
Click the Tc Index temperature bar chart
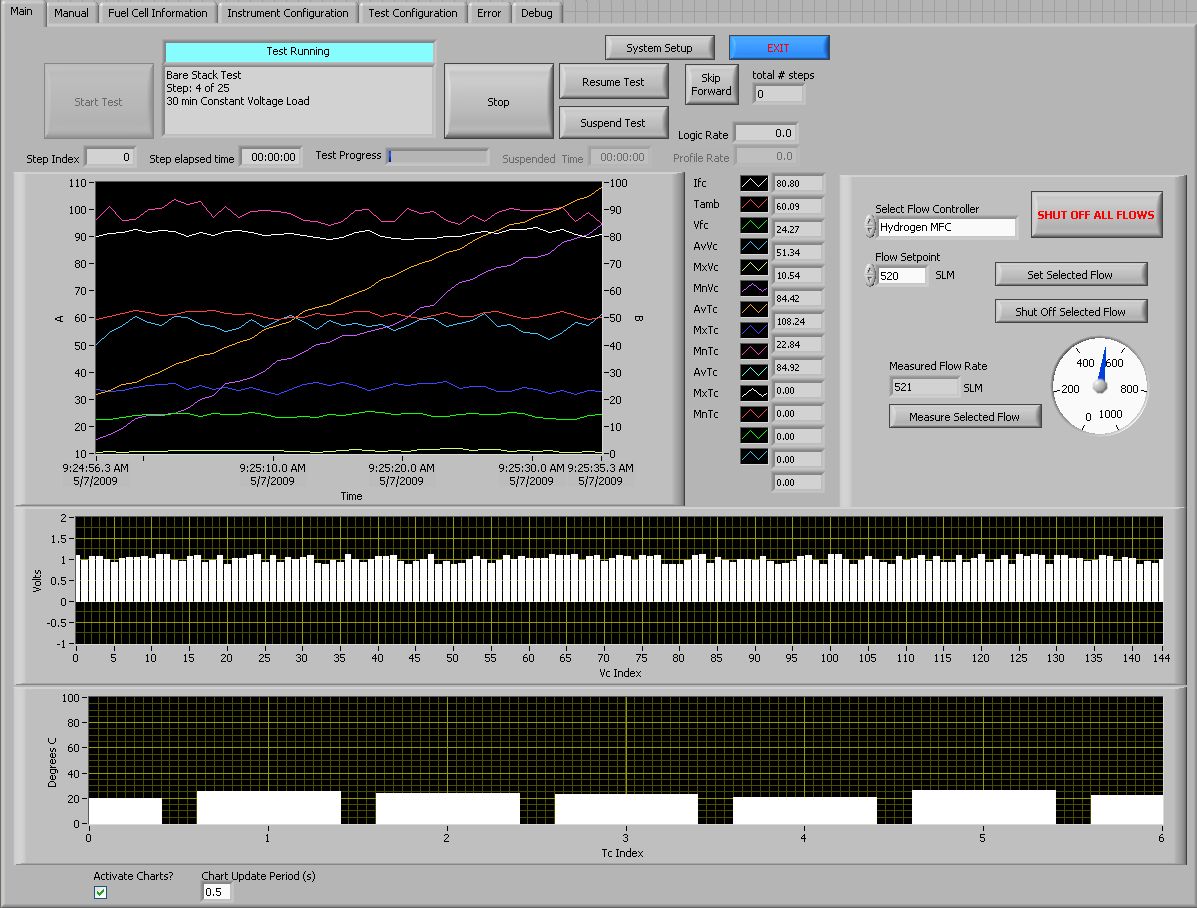coord(625,761)
